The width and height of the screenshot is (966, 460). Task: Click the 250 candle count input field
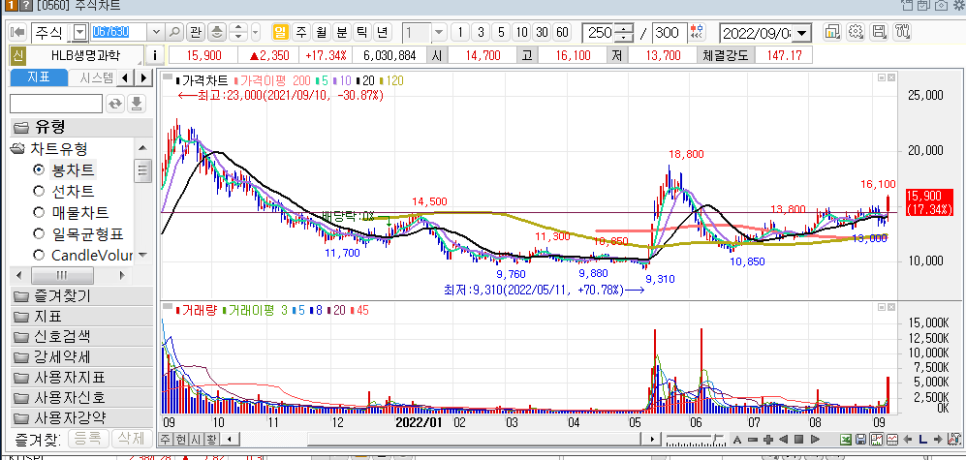pyautogui.click(x=599, y=33)
